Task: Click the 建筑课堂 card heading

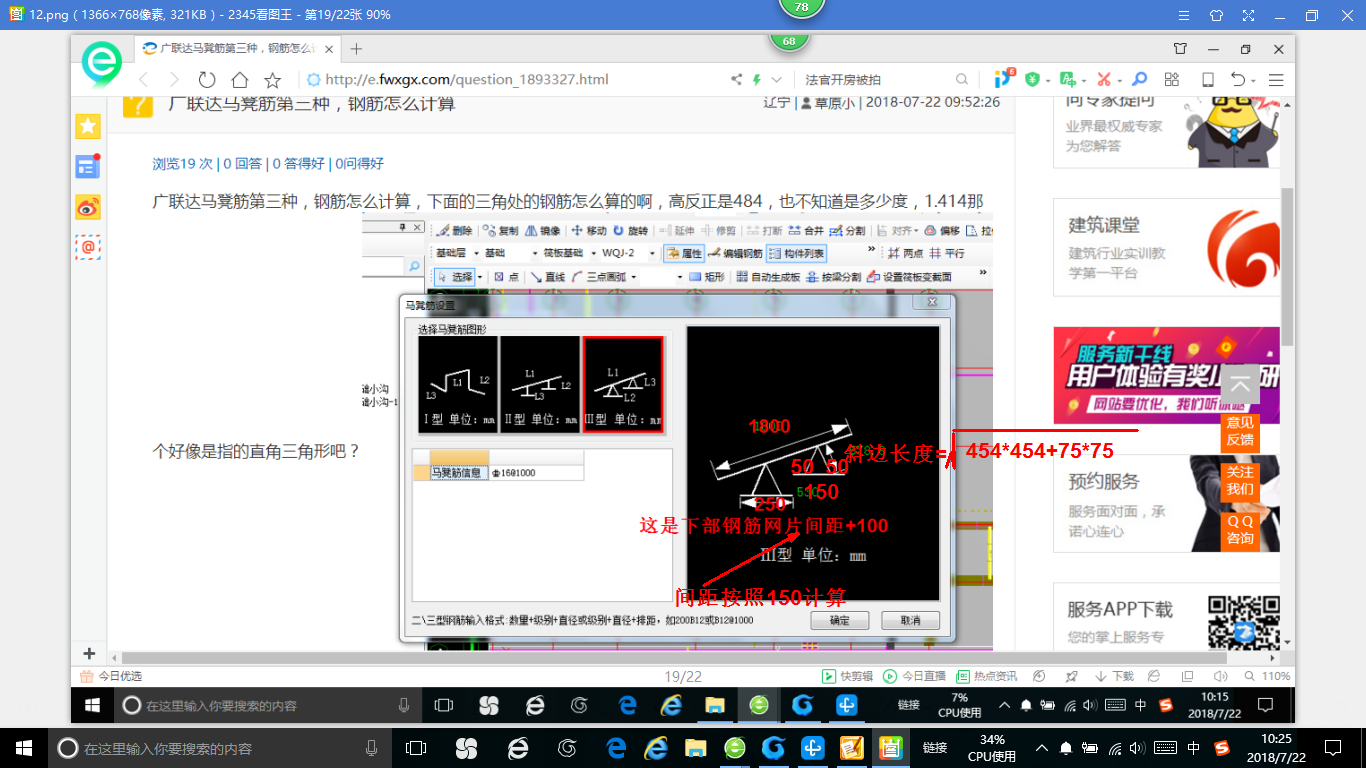Action: 1104,226
